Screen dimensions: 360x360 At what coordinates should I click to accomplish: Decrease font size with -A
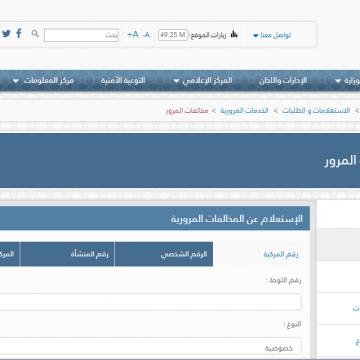tap(146, 35)
